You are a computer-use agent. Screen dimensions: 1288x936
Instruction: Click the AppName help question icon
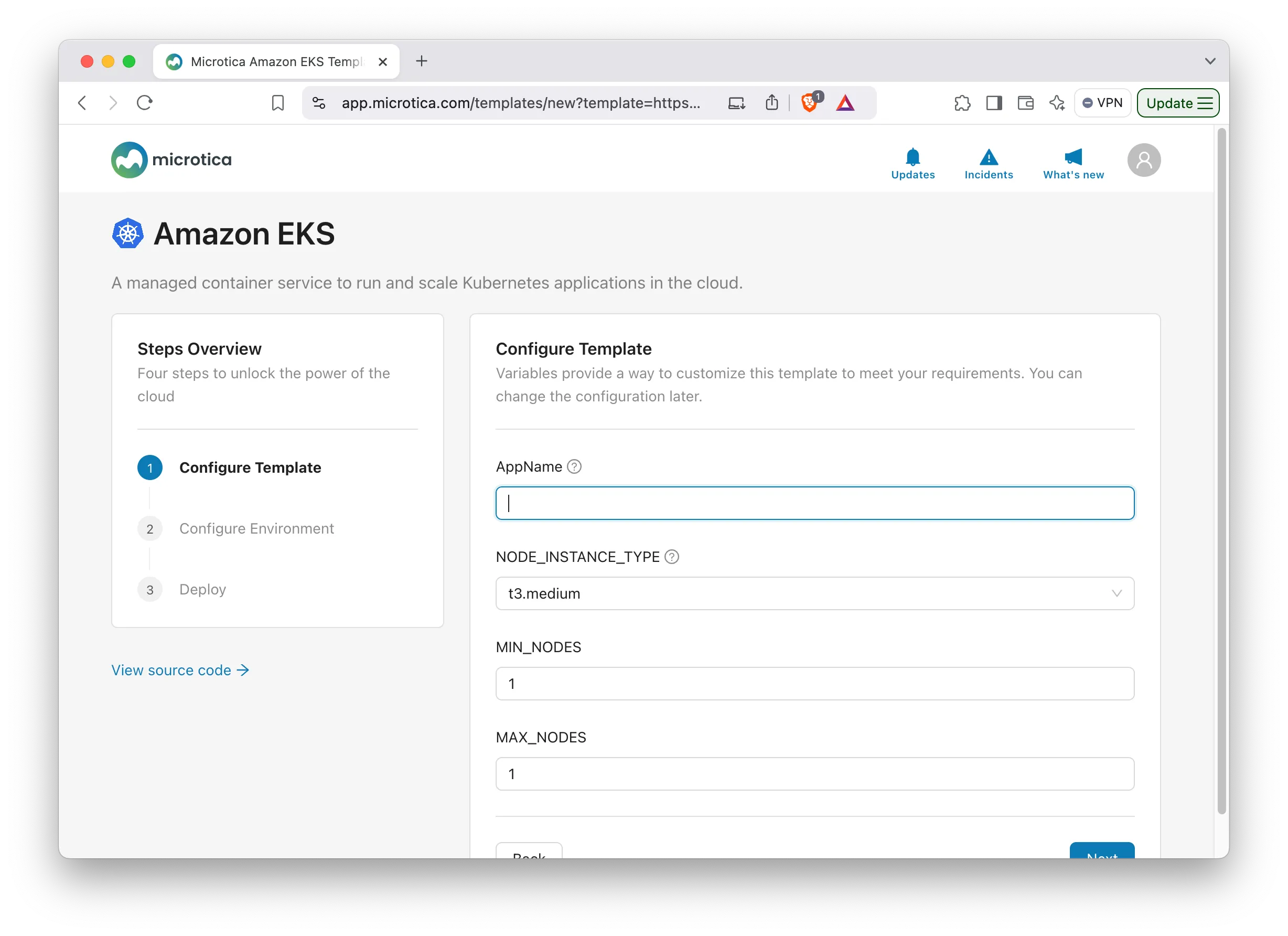coord(574,466)
